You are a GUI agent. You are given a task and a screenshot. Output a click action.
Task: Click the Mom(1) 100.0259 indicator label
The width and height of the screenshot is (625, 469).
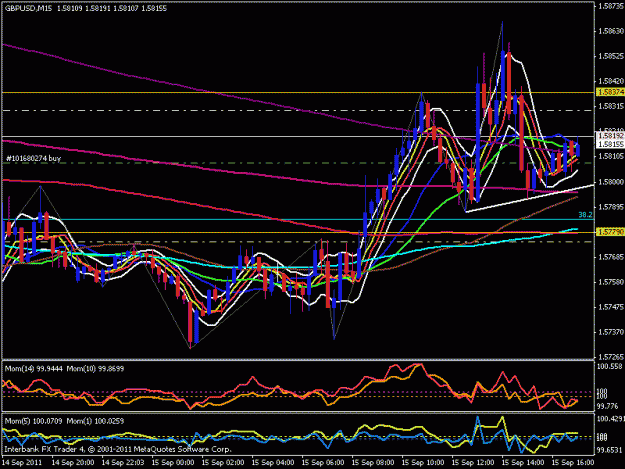pyautogui.click(x=95, y=421)
